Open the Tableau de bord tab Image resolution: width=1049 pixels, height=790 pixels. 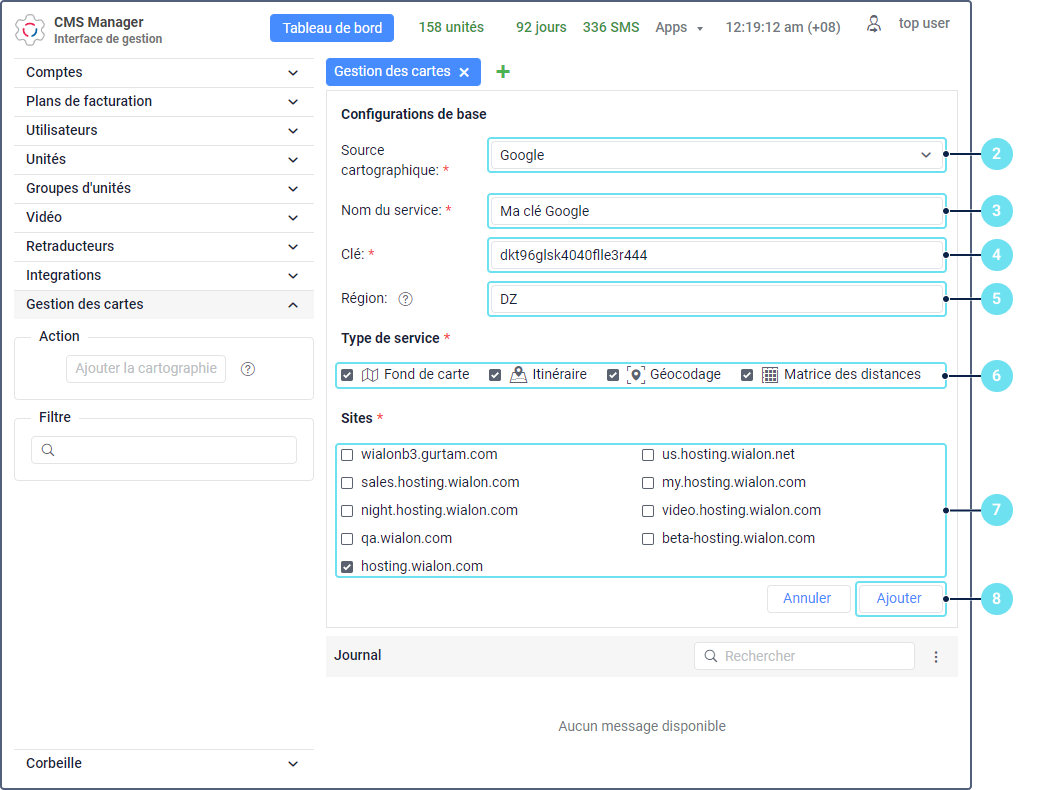(332, 28)
